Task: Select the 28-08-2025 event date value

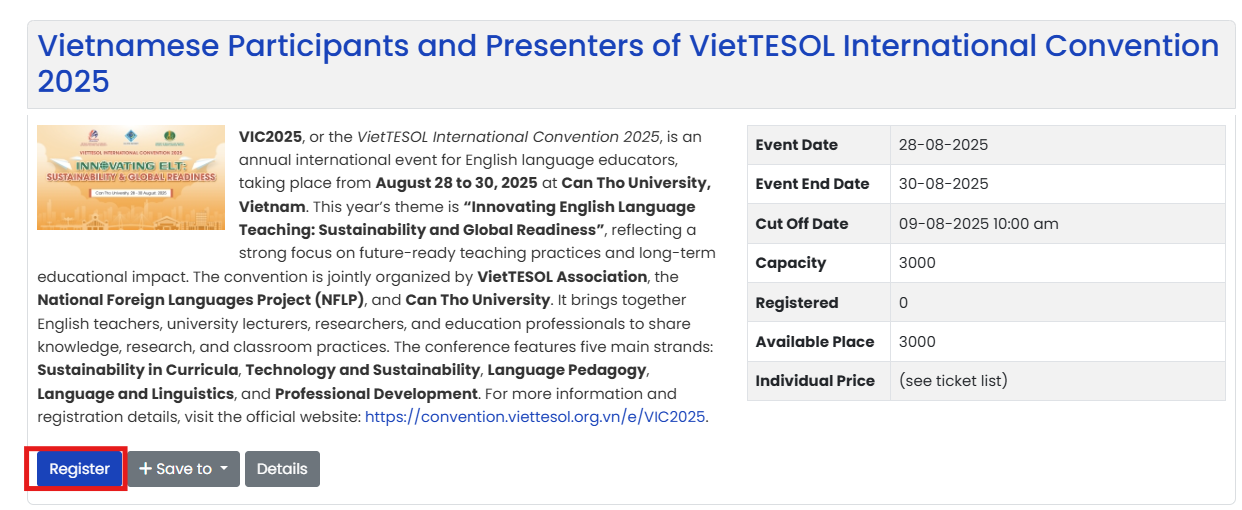Action: click(x=943, y=145)
